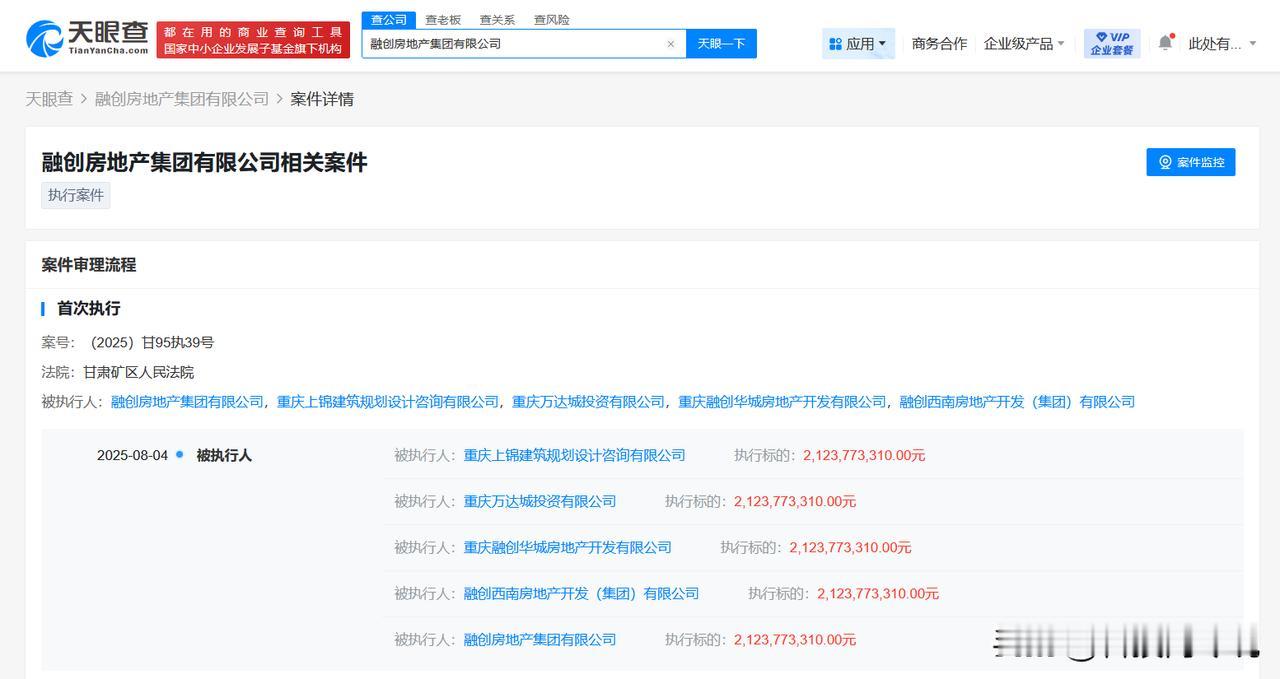Open 重庆融创华城房地产开发有限公司 in the summary line

click(782, 402)
